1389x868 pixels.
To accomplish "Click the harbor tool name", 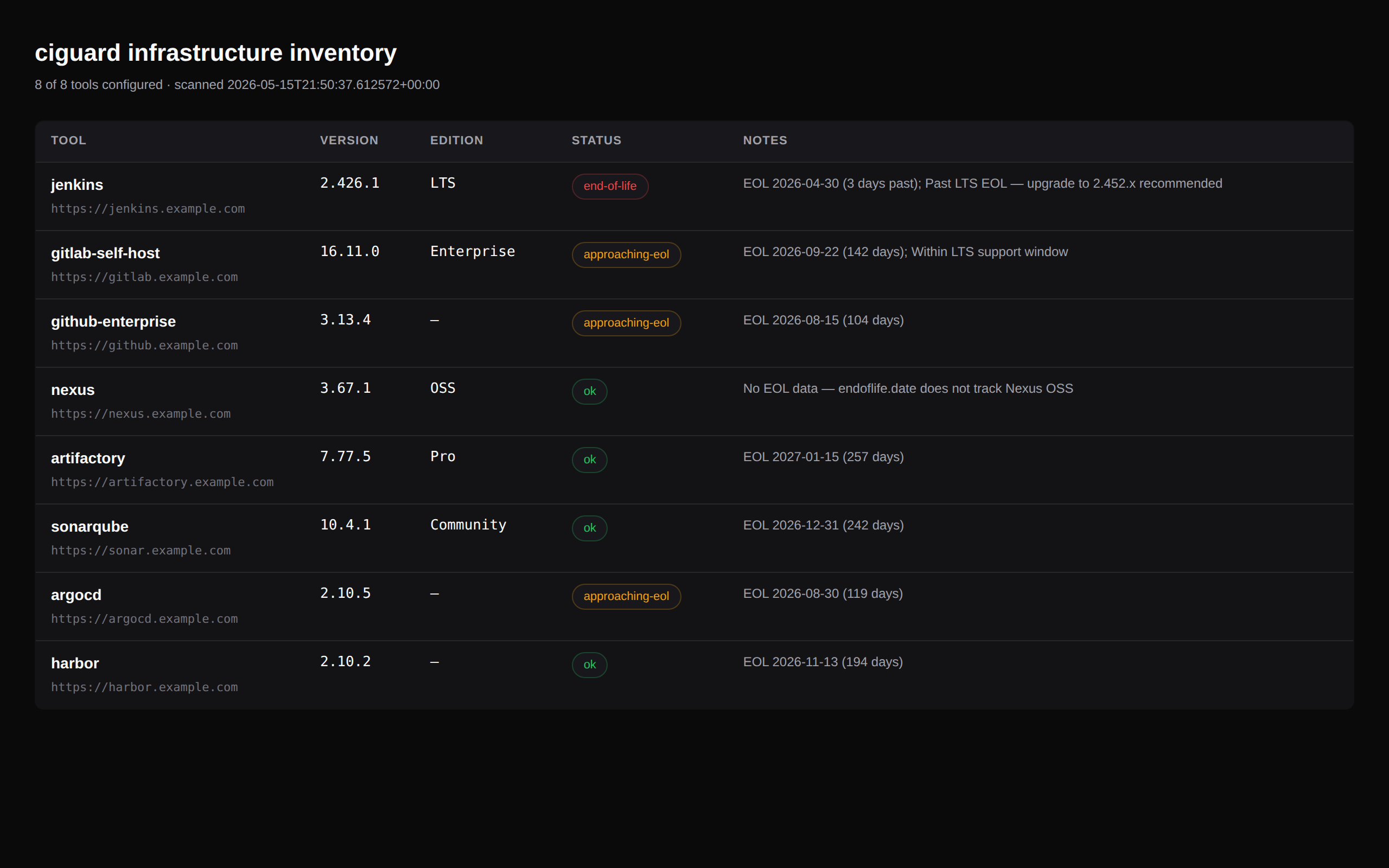I will (x=75, y=663).
